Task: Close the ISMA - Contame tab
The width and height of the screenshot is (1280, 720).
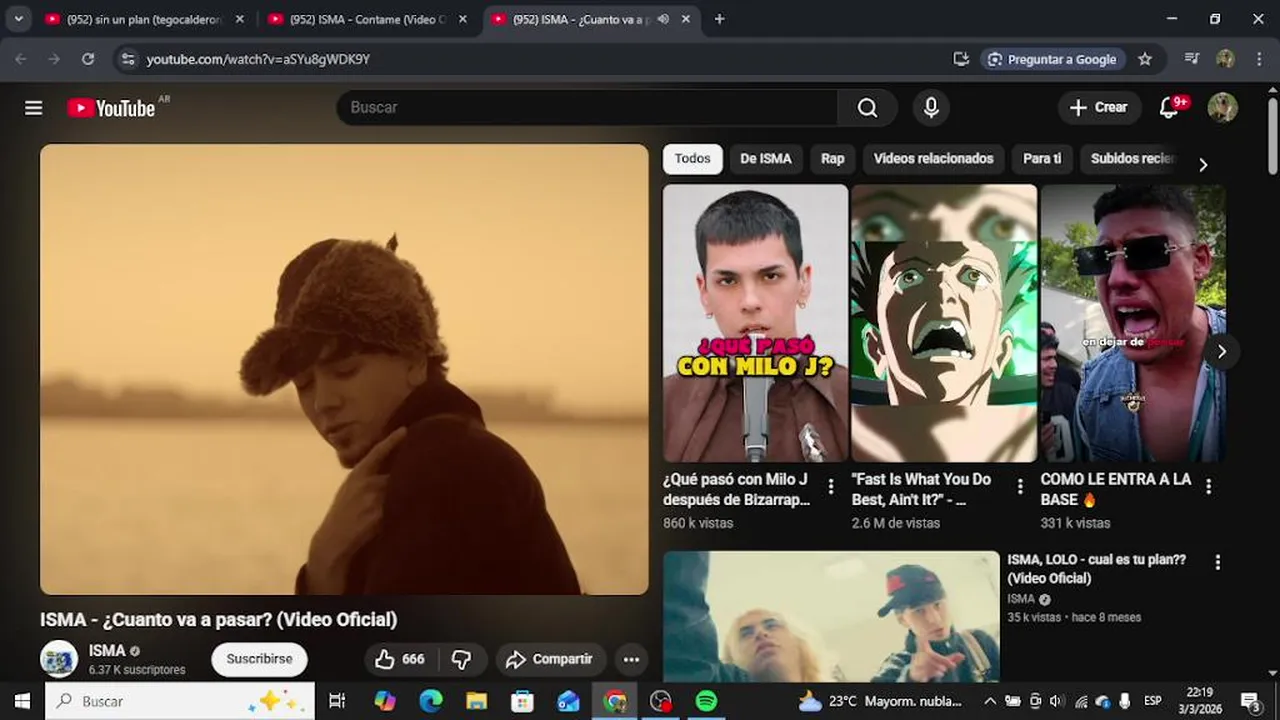Action: tap(462, 19)
